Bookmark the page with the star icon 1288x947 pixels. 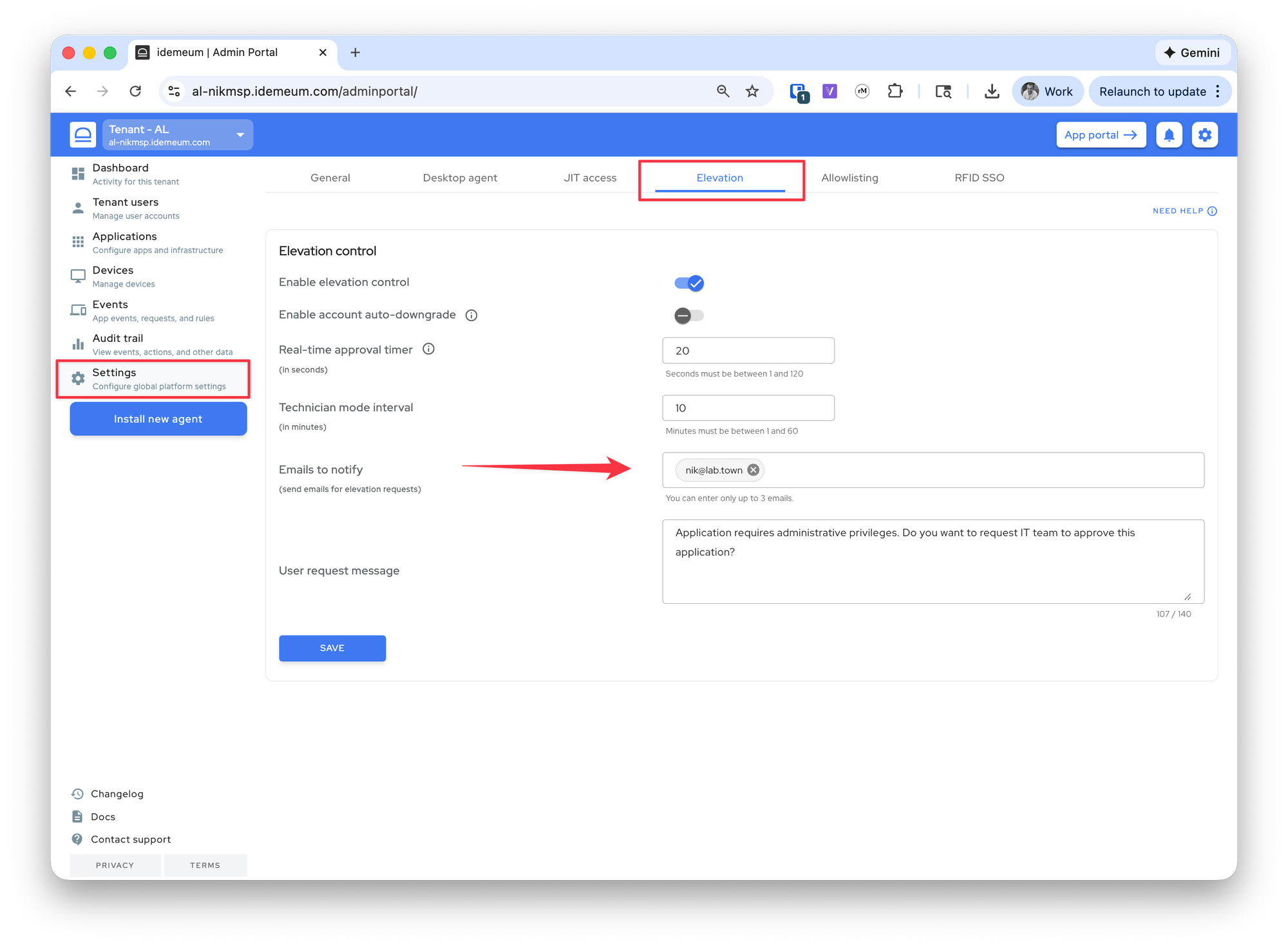[752, 91]
